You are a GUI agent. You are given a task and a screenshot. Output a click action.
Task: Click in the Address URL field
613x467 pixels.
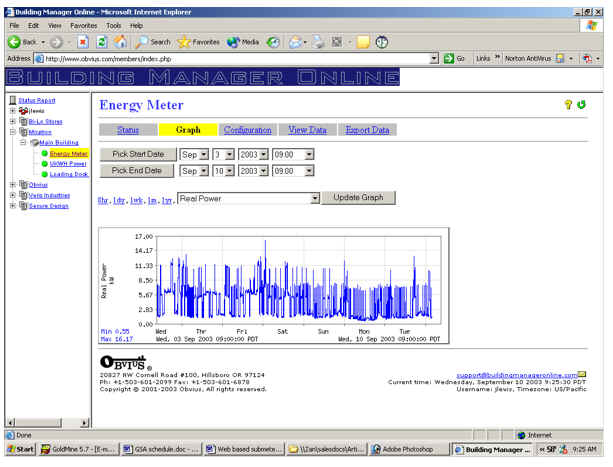237,59
